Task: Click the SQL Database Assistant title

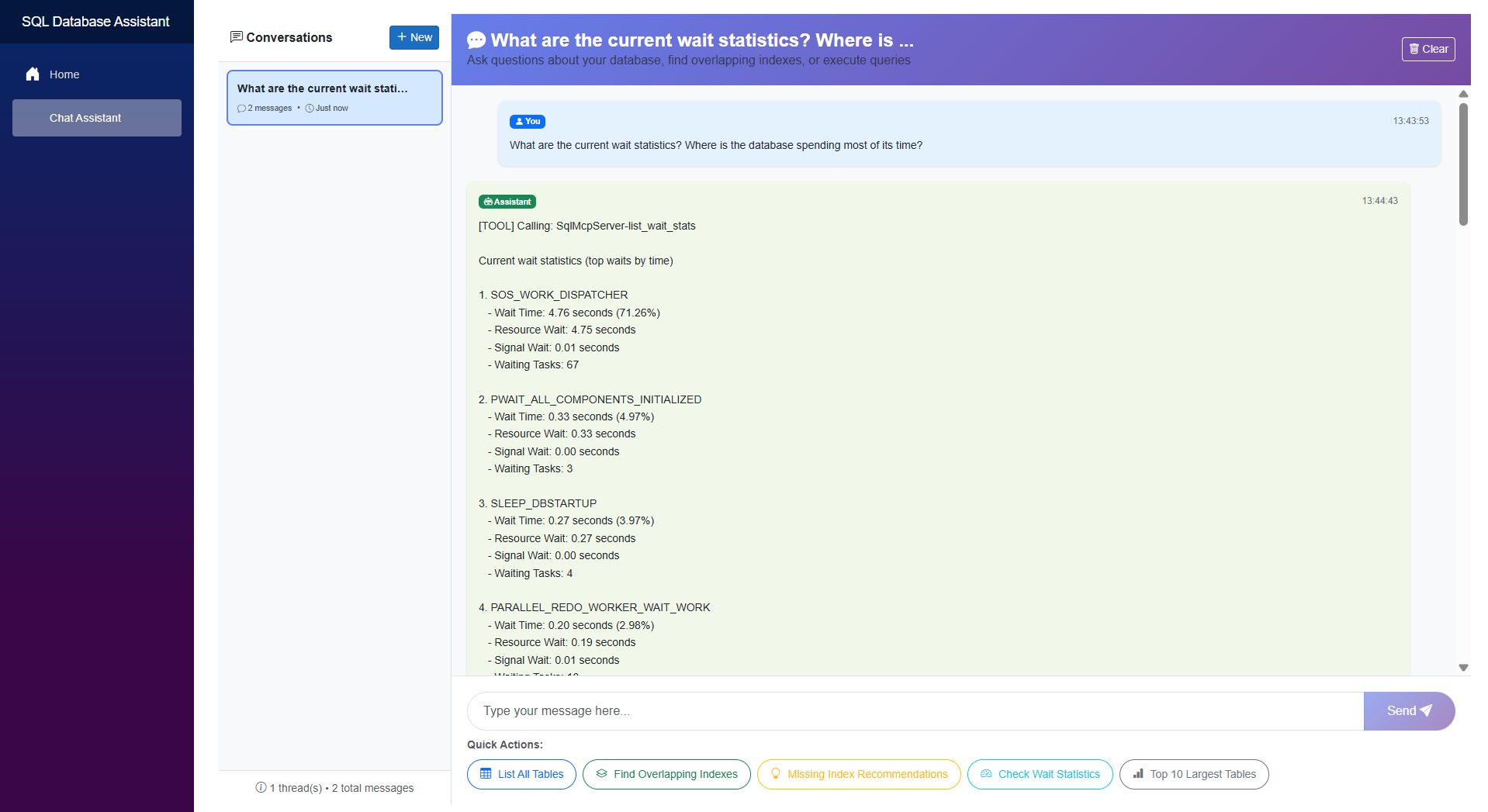Action: [95, 22]
